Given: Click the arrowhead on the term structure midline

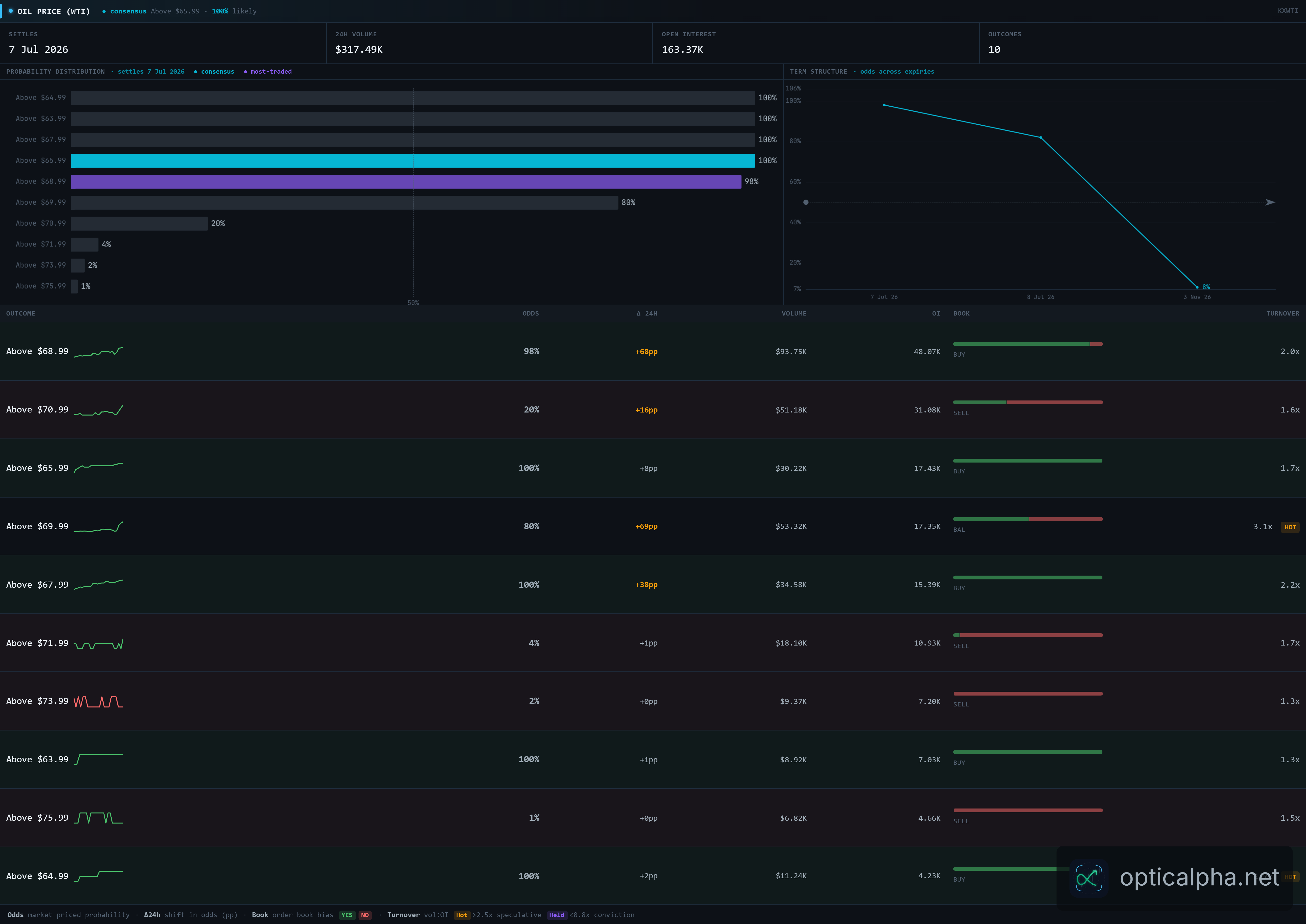Looking at the screenshot, I should coord(1270,202).
